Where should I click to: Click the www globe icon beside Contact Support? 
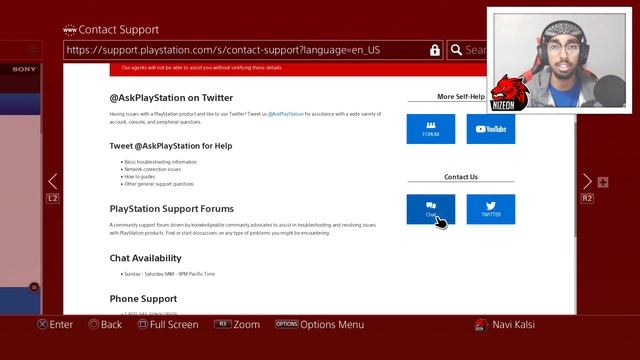pyautogui.click(x=69, y=29)
